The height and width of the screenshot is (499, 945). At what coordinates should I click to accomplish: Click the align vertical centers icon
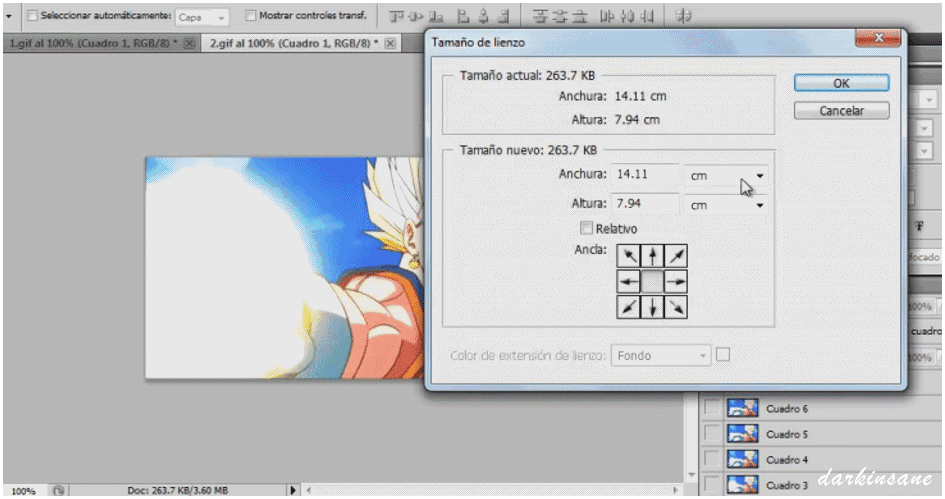(416, 17)
